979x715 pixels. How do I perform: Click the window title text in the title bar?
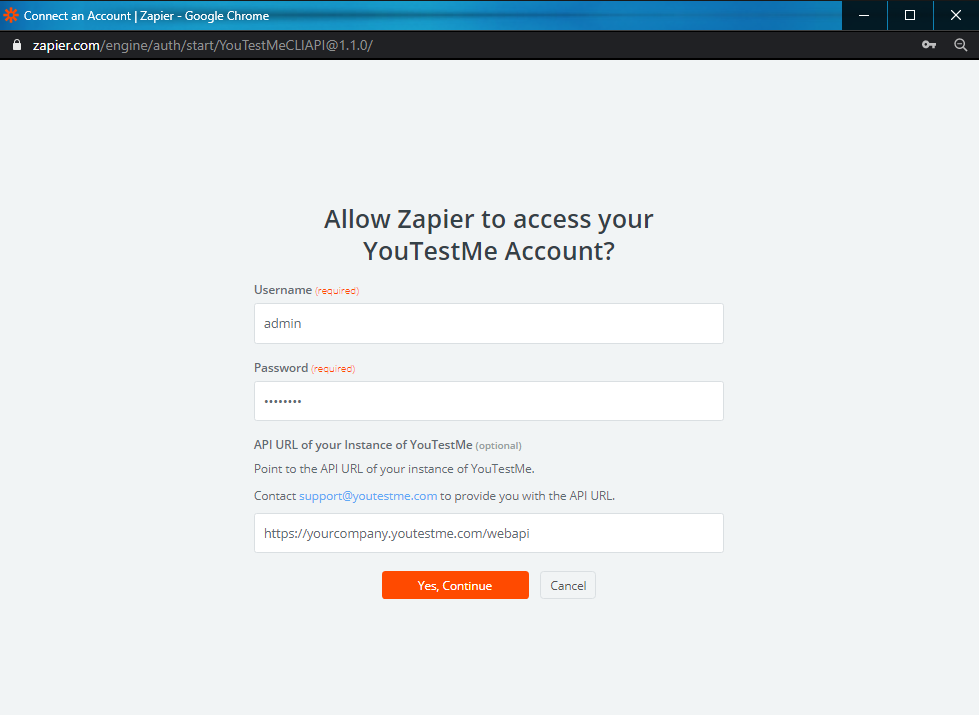[146, 15]
